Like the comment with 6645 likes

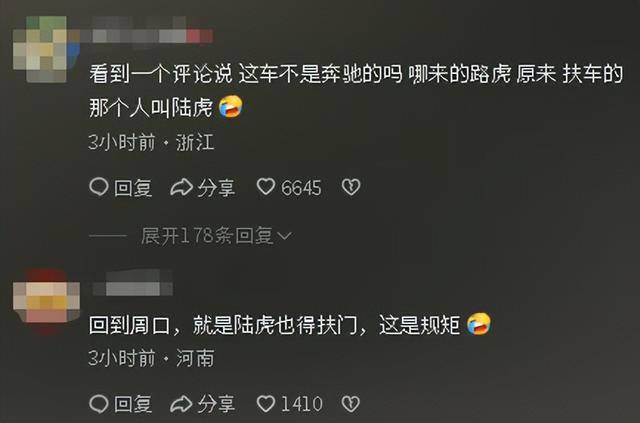(266, 187)
